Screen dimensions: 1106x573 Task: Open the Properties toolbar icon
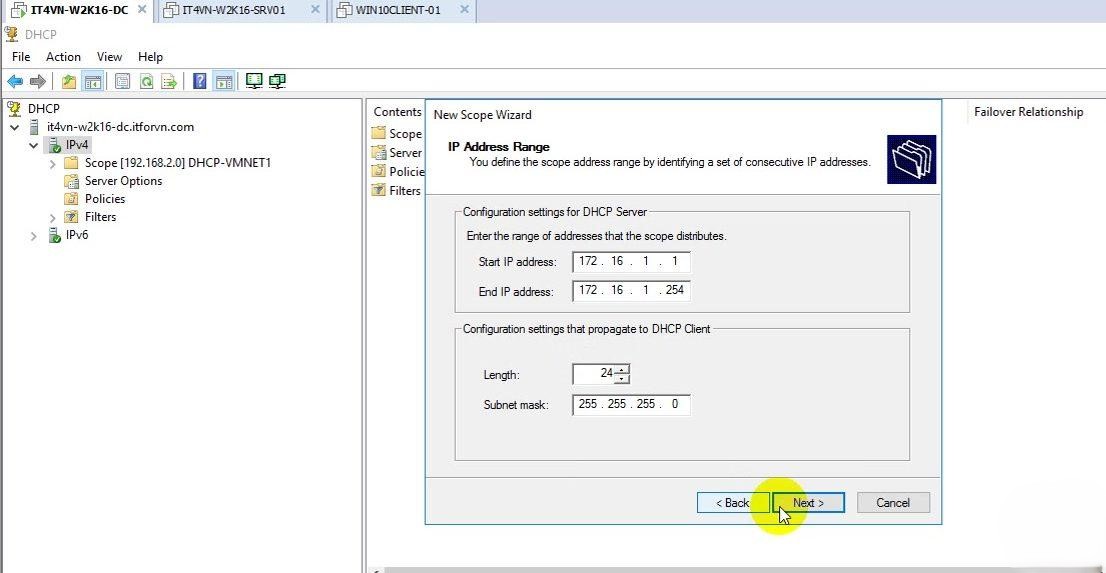pos(122,82)
